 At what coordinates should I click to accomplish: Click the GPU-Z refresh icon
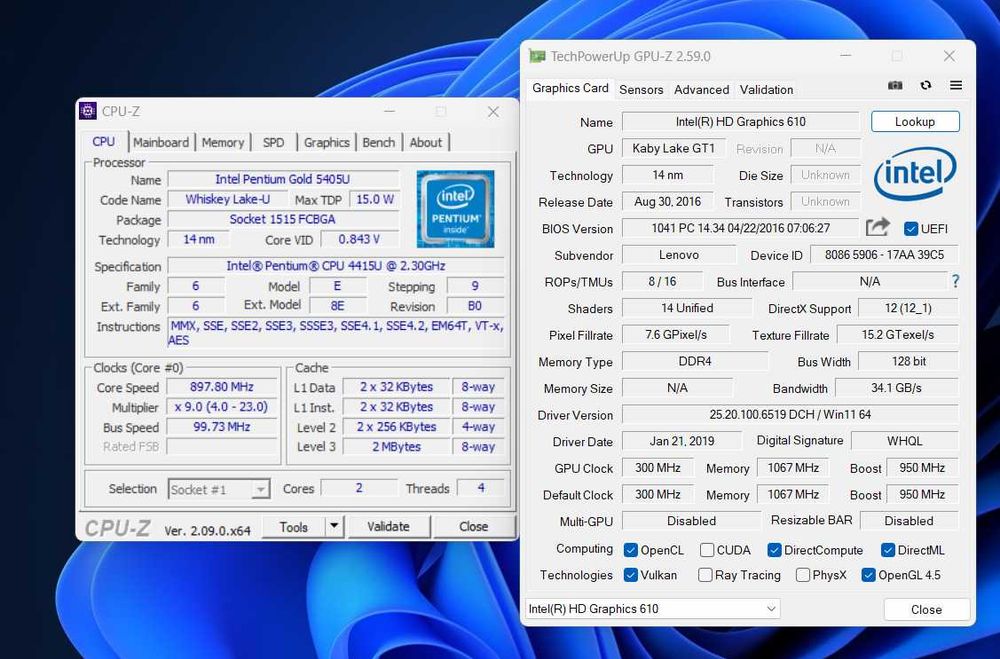tap(926, 85)
